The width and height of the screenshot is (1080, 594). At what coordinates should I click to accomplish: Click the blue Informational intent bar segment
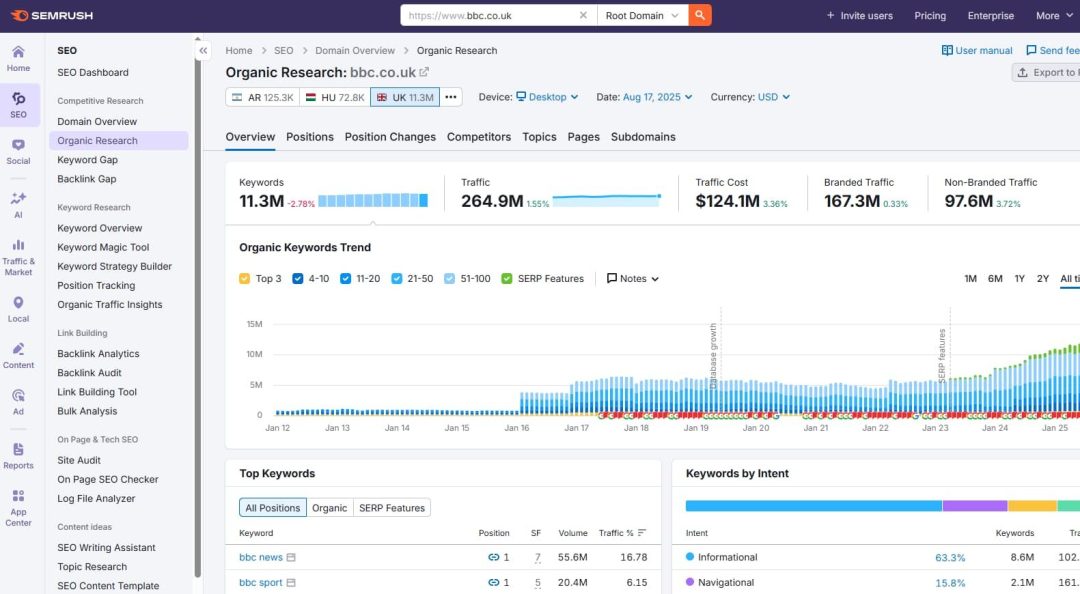pos(813,506)
